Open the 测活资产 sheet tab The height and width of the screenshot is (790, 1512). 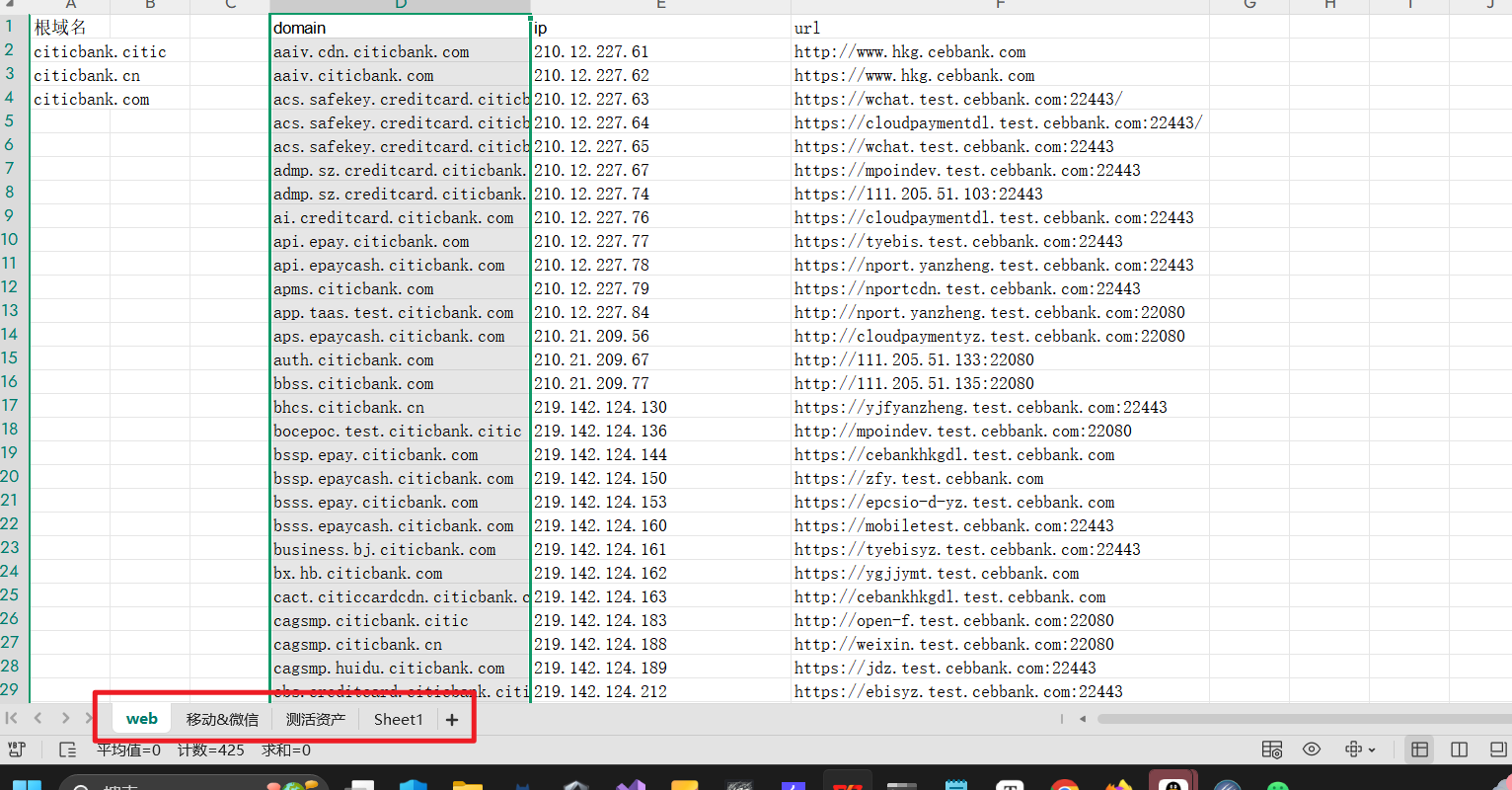pos(316,720)
